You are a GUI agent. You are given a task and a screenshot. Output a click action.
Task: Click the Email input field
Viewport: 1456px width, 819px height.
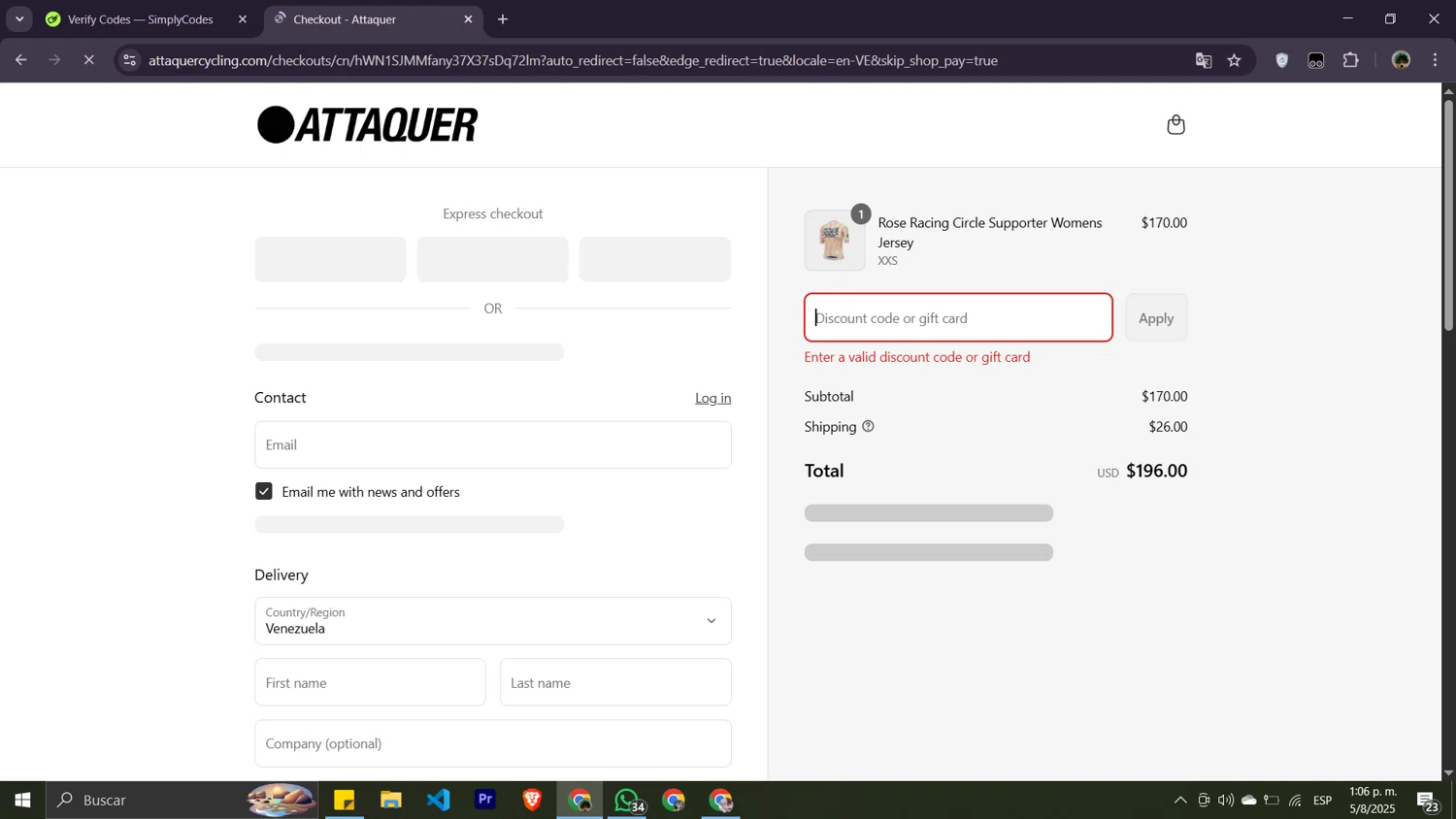click(x=493, y=444)
